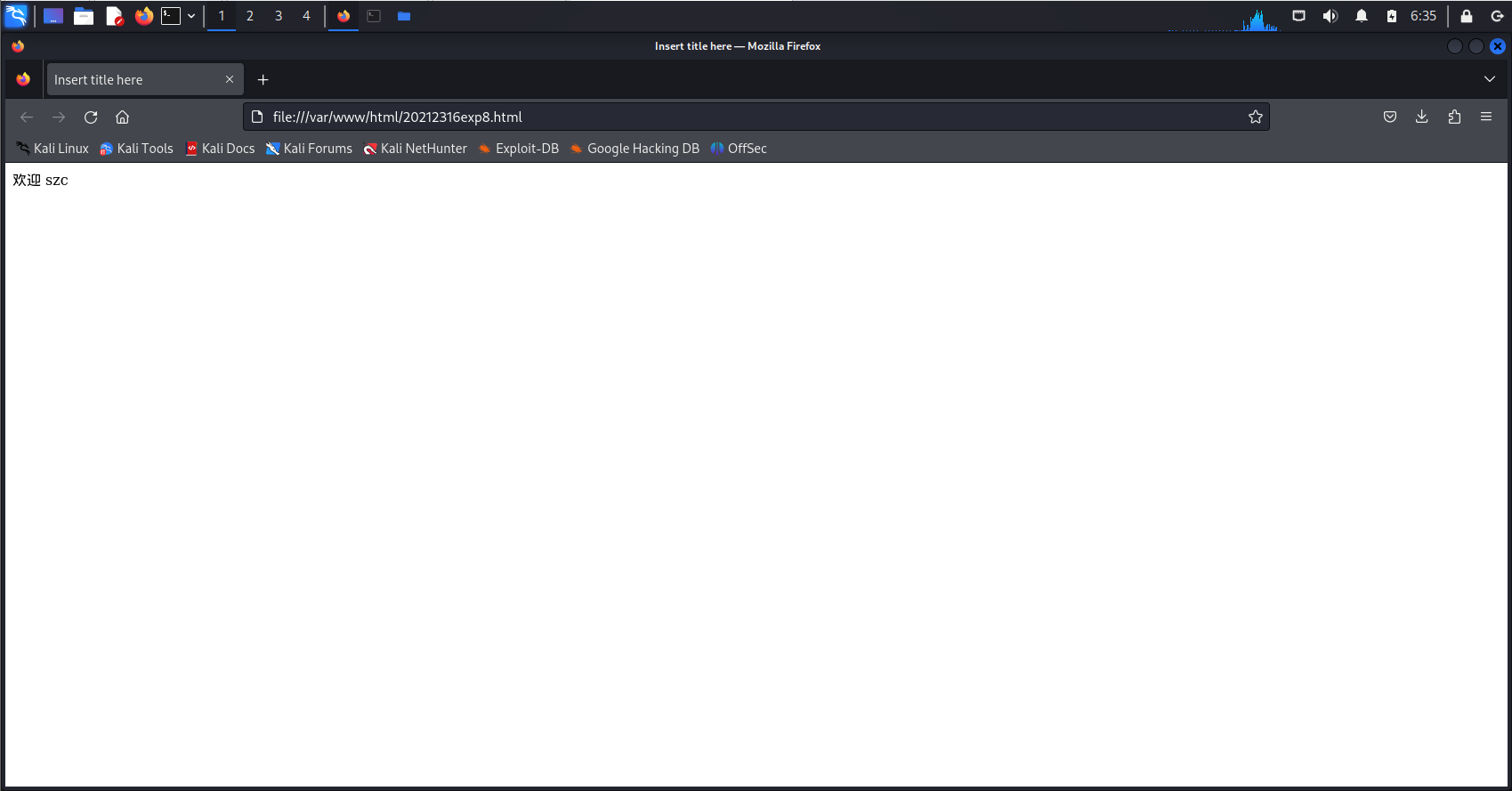Click the page info icon in address bar
This screenshot has height=791, width=1512.
[x=257, y=117]
